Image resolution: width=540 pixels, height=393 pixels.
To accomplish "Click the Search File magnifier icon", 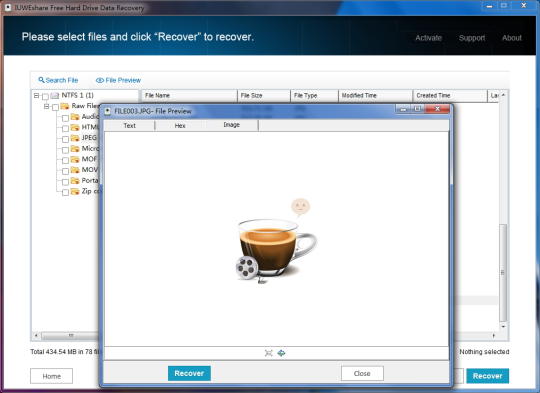I will [x=41, y=80].
